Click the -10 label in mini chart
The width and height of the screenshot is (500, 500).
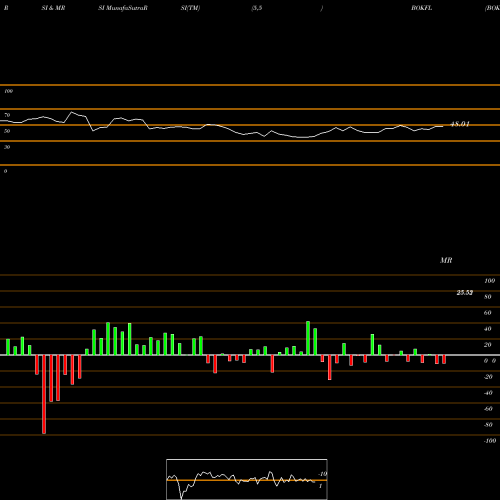point(323,474)
